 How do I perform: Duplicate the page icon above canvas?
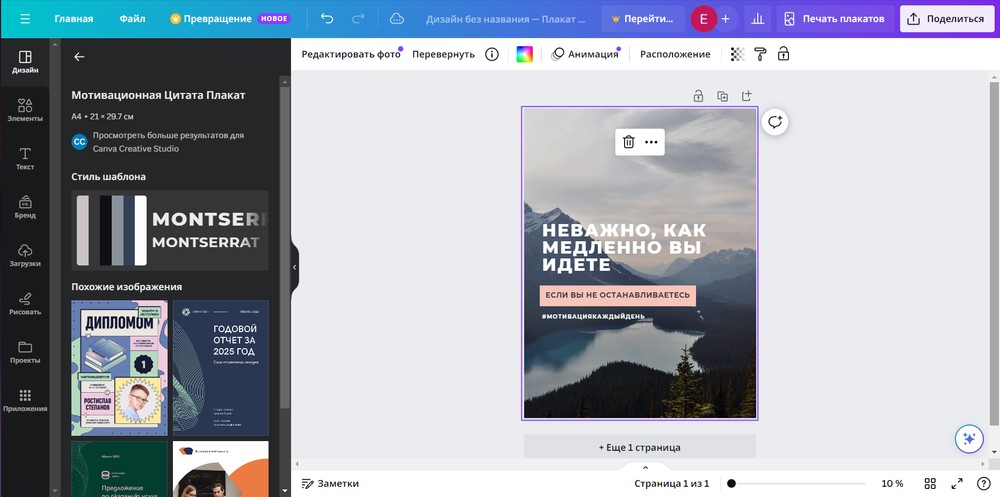coord(723,96)
